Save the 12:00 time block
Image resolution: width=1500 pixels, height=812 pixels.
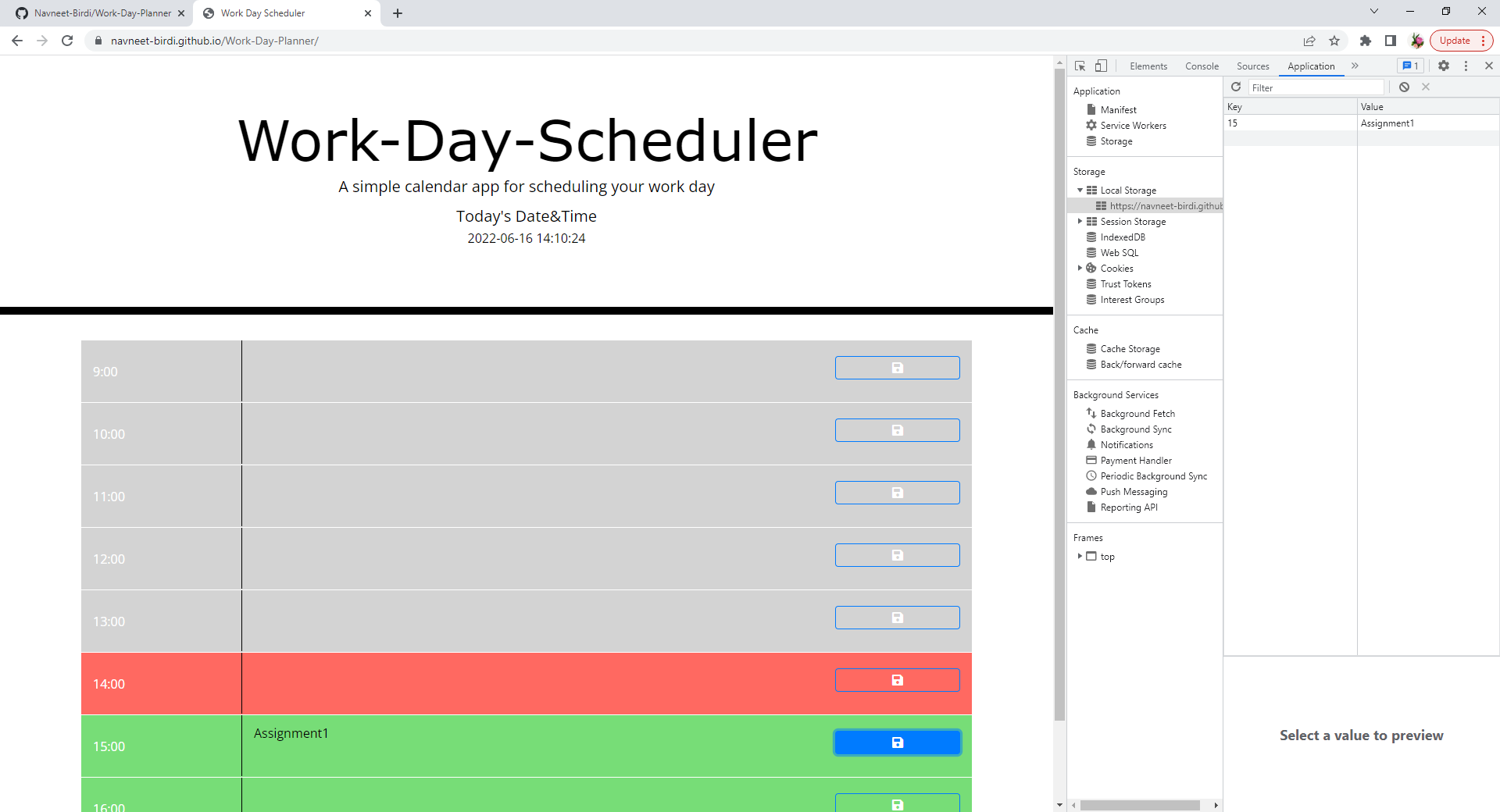point(897,555)
